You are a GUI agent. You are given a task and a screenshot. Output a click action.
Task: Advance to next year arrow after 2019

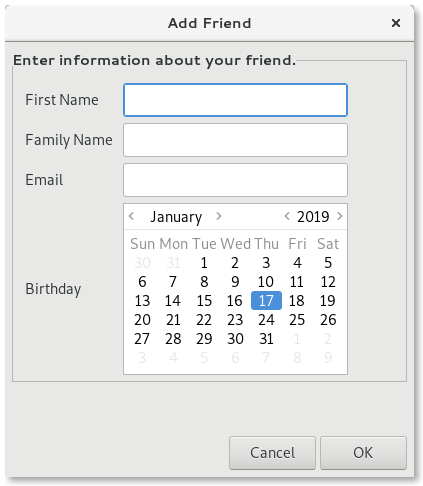340,216
